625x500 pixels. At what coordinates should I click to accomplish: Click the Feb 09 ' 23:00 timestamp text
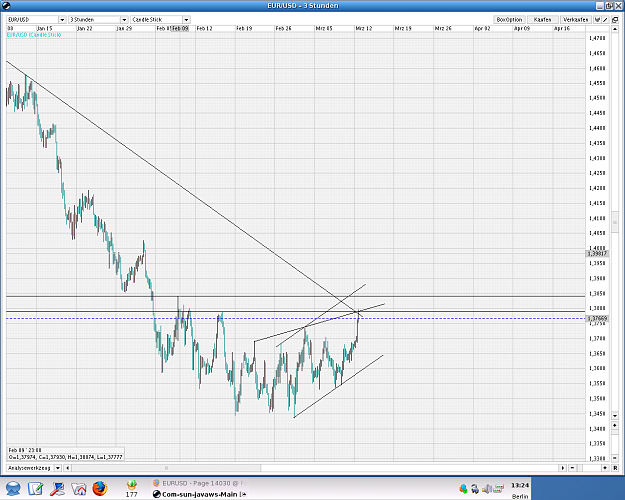(25, 450)
